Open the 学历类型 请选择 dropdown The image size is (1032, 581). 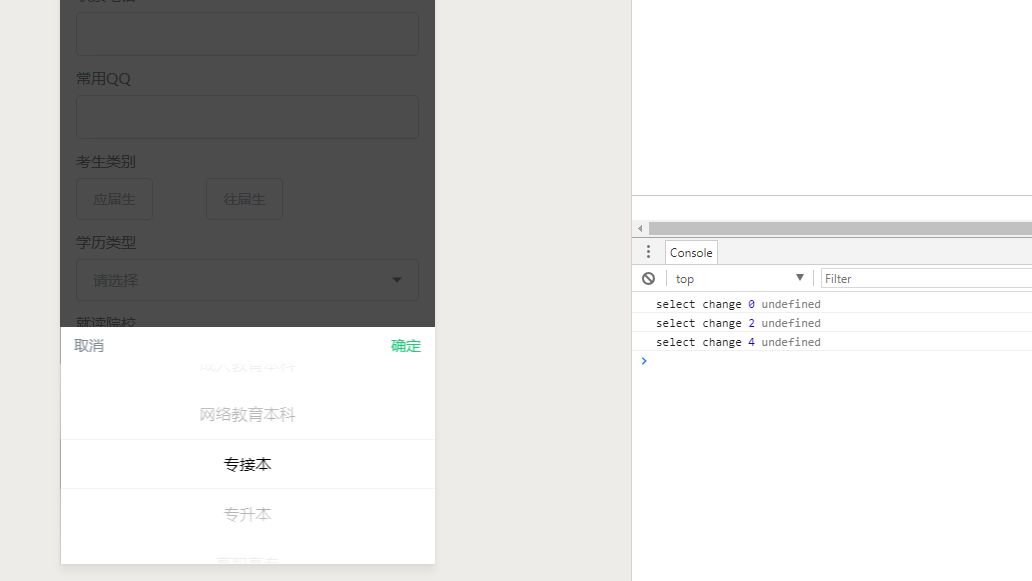coord(247,280)
